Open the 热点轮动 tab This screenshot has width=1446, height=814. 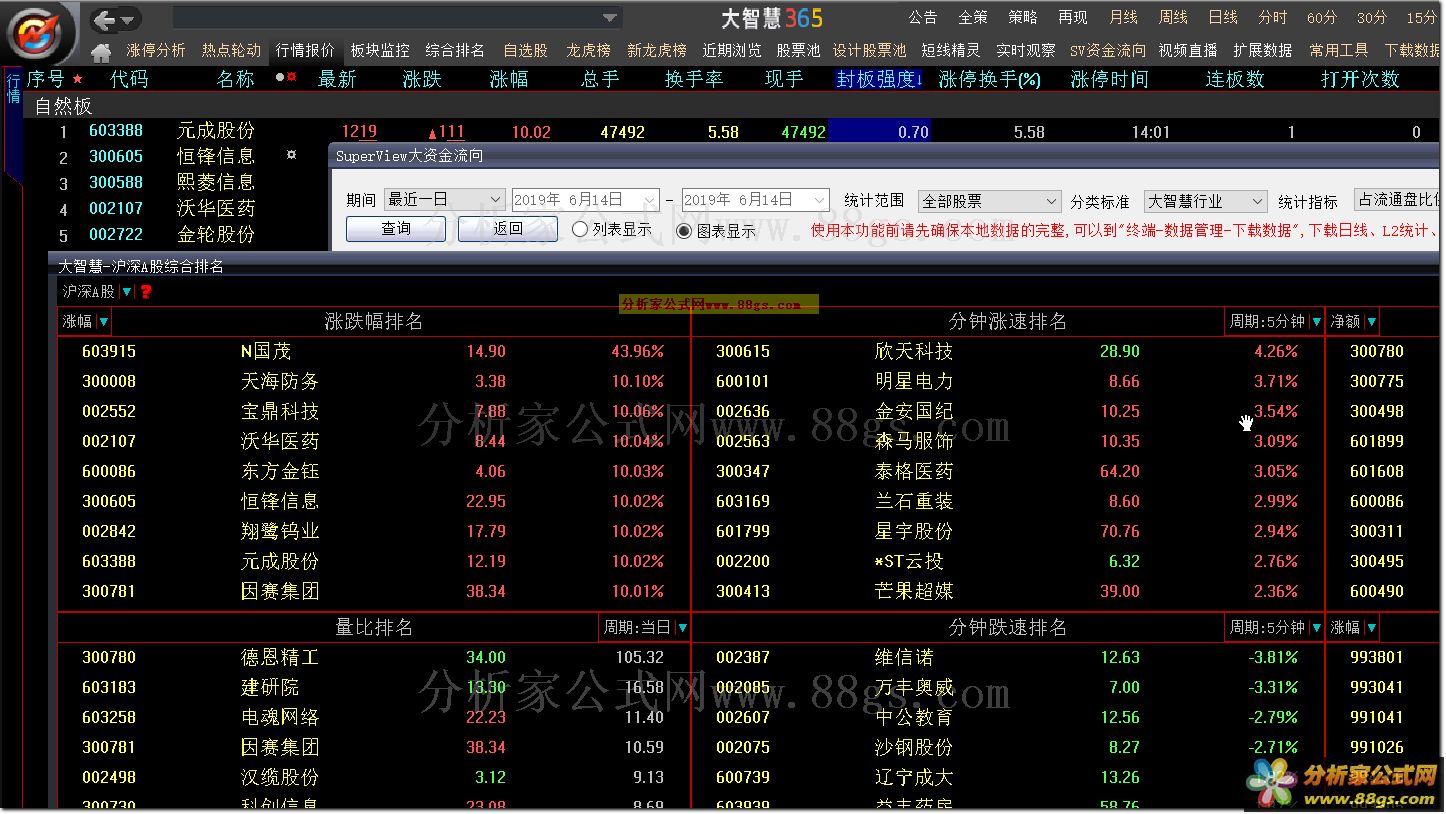[x=231, y=50]
